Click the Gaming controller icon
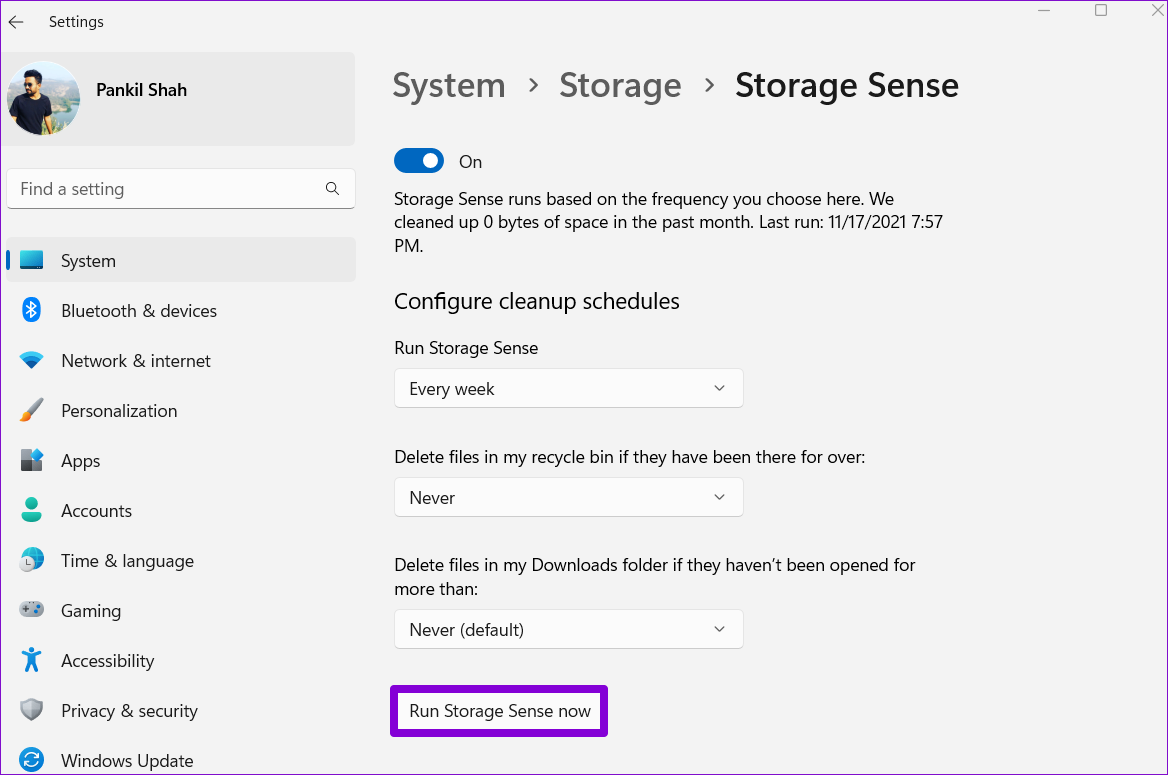This screenshot has height=775, width=1168. point(31,610)
